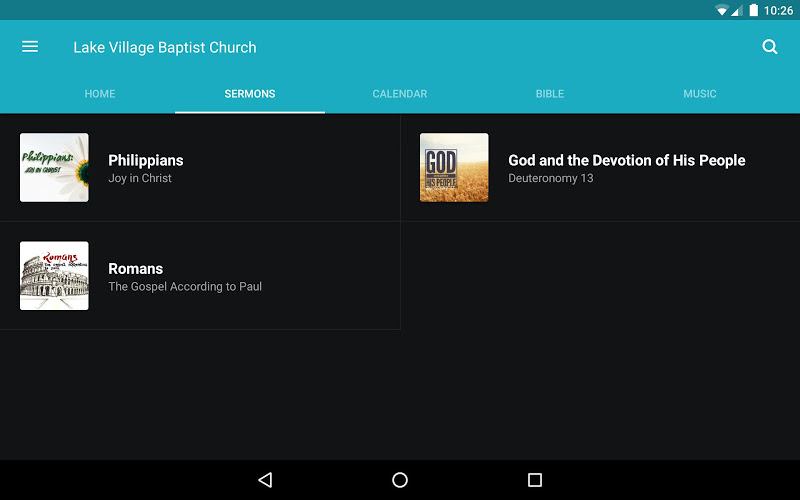The image size is (800, 500).
Task: Open the hamburger navigation menu
Action: 30,47
